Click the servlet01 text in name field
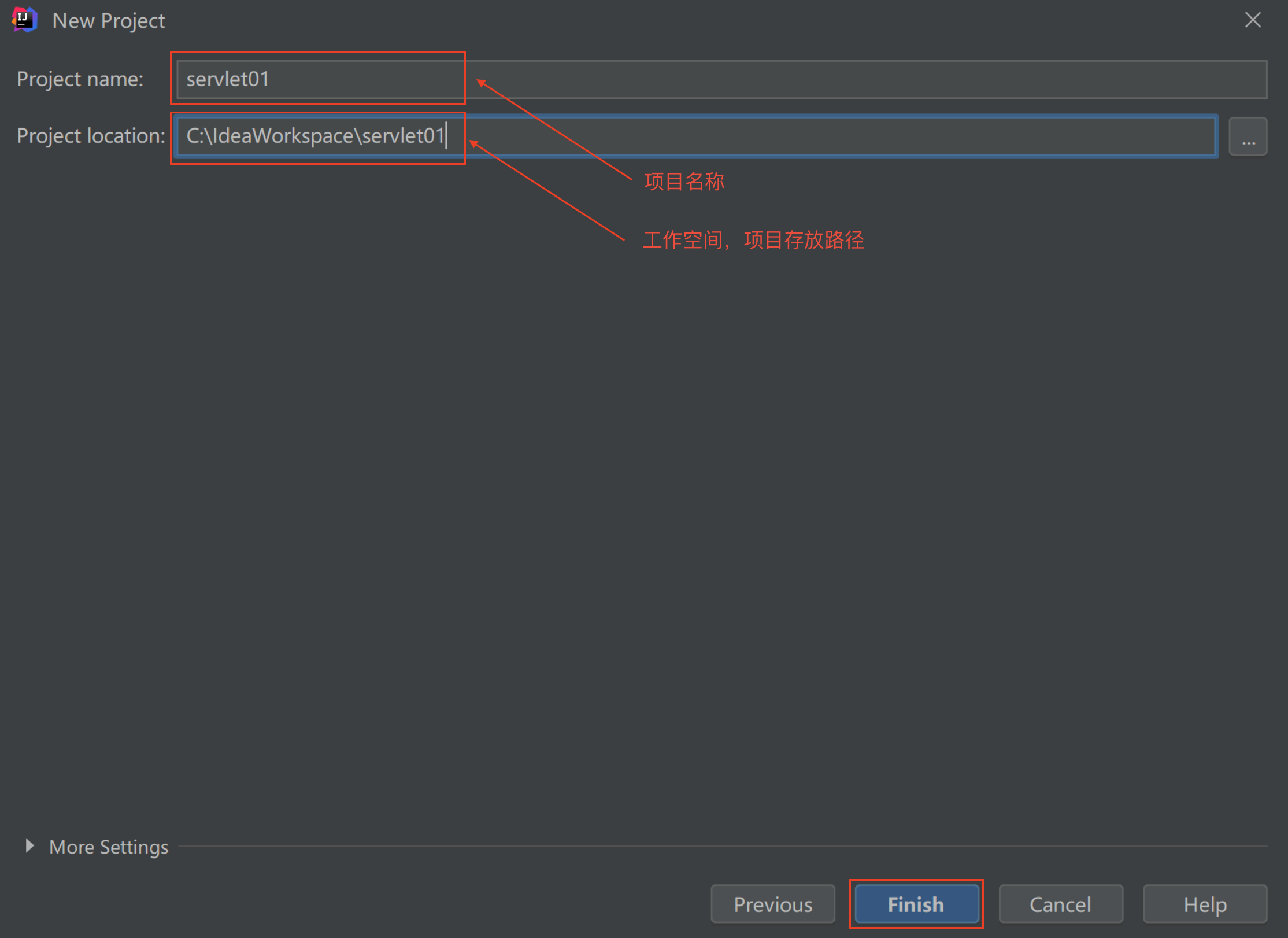The height and width of the screenshot is (938, 1288). pos(227,79)
